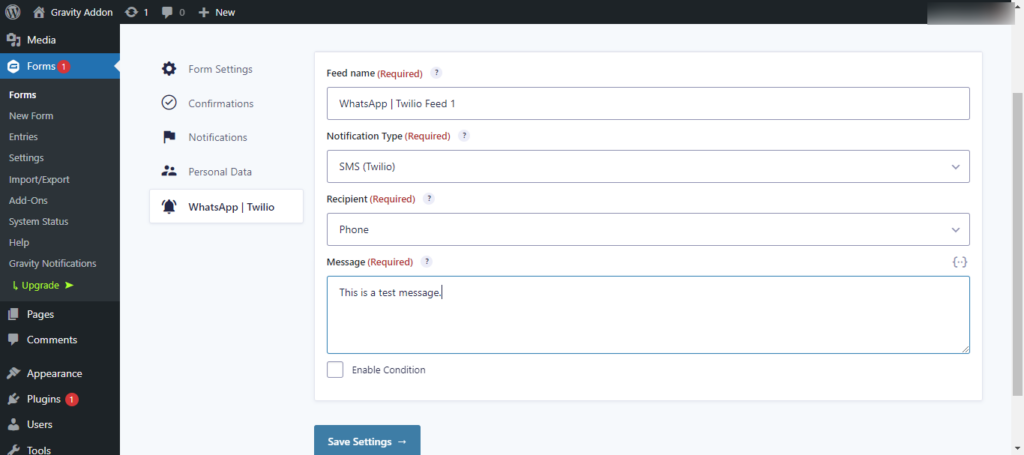The image size is (1024, 455).
Task: Go to the Personal Data tab
Action: coord(219,172)
